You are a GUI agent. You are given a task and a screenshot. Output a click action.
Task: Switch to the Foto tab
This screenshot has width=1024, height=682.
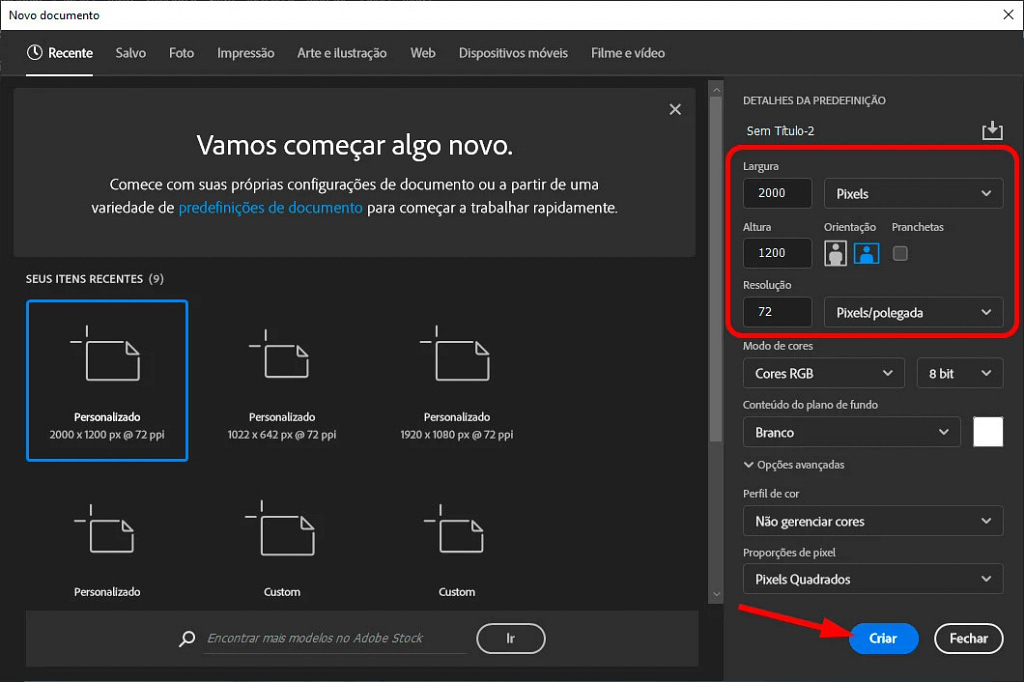181,53
